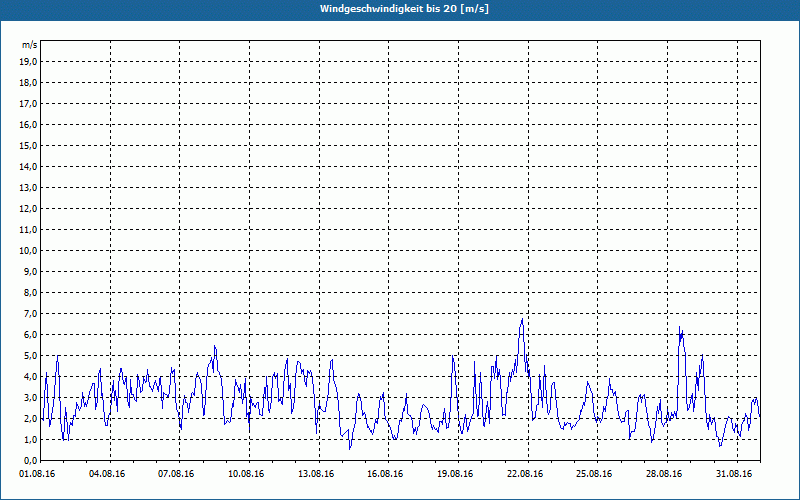Click the 07.08.16 date label
This screenshot has width=800, height=500.
(x=176, y=474)
